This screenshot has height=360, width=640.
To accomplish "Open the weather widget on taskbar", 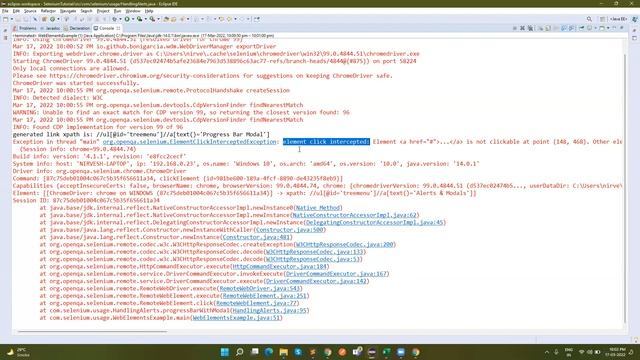I will pyautogui.click(x=18, y=352).
